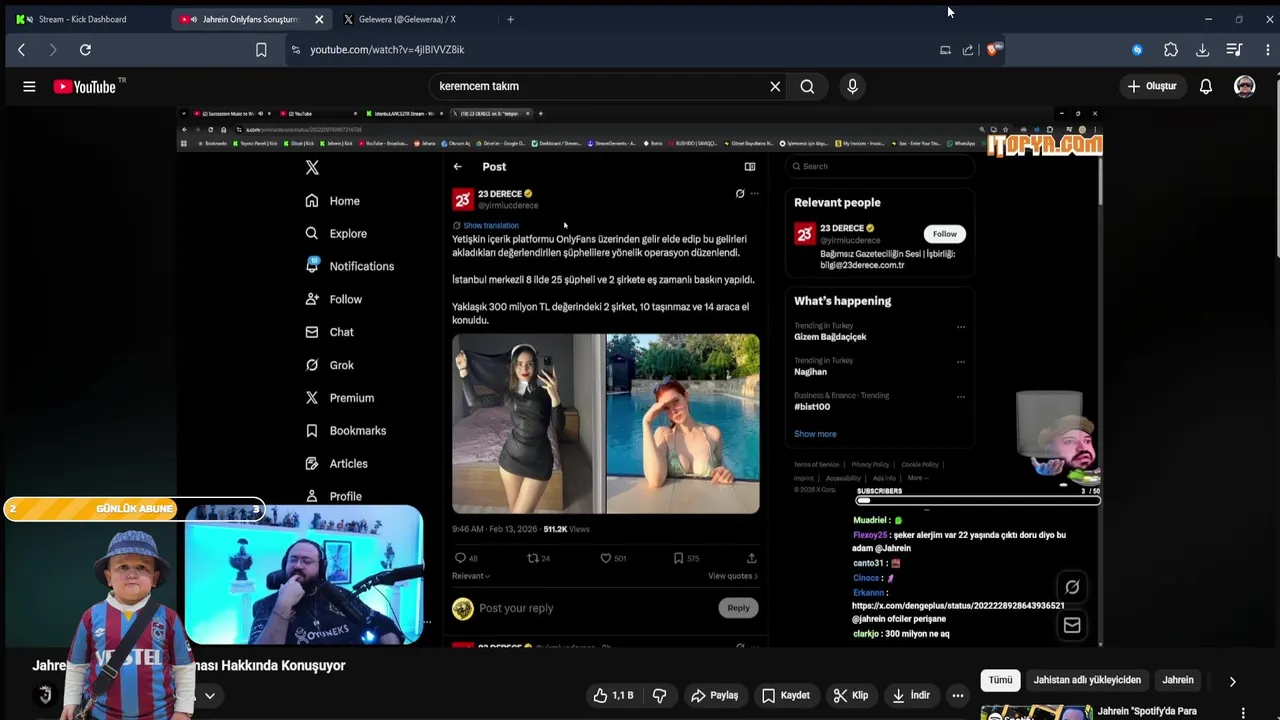Show next filter chips arrow
The width and height of the screenshot is (1280, 720).
click(x=1232, y=681)
